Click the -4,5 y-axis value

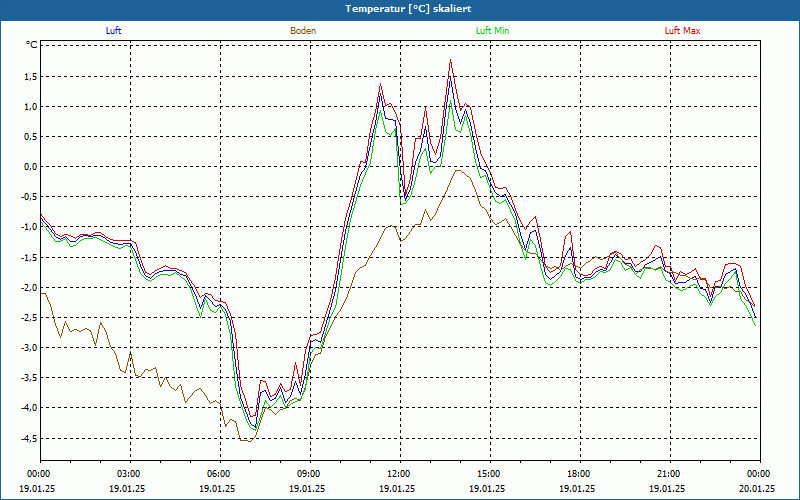29,438
